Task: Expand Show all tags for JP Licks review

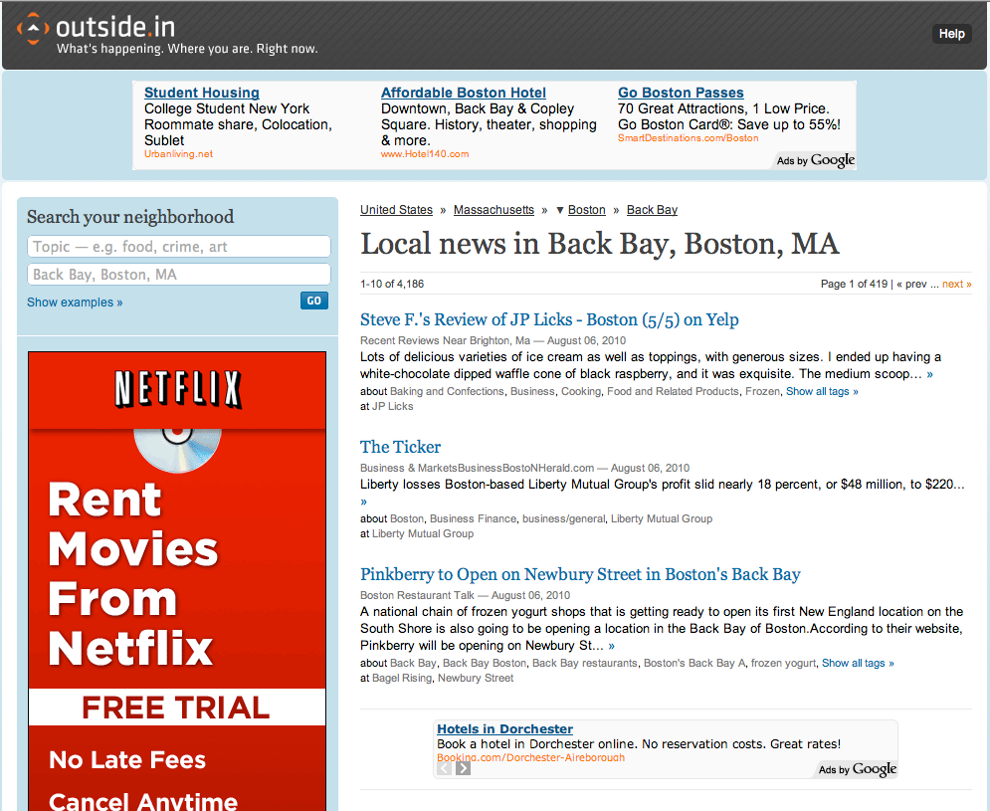Action: pos(821,391)
